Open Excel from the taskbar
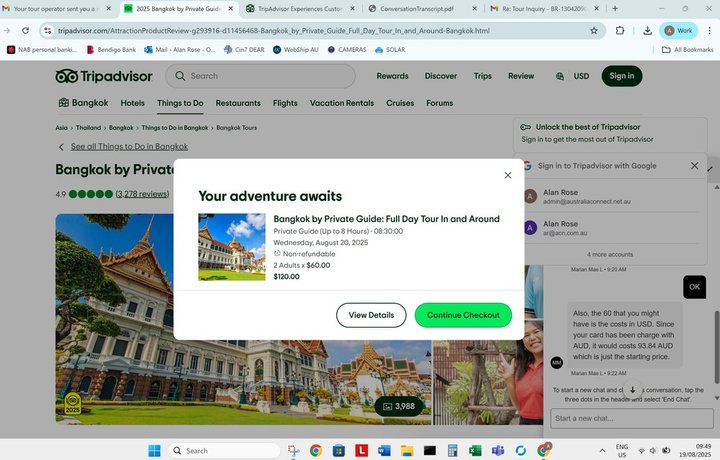Screen dimensions: 720x460 (x=475, y=451)
